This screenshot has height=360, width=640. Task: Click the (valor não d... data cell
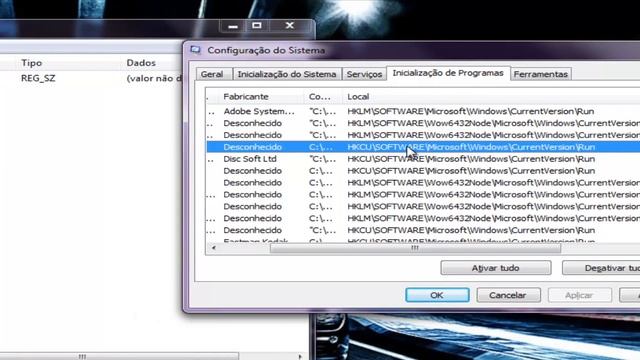coord(154,78)
